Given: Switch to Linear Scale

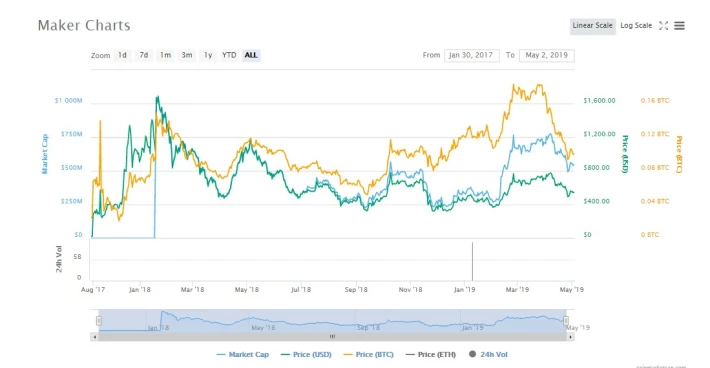Looking at the screenshot, I should pos(592,26).
